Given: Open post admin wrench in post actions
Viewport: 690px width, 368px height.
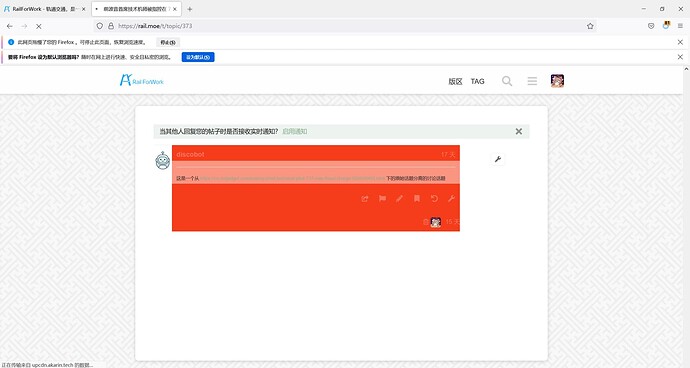Looking at the screenshot, I should pyautogui.click(x=451, y=199).
